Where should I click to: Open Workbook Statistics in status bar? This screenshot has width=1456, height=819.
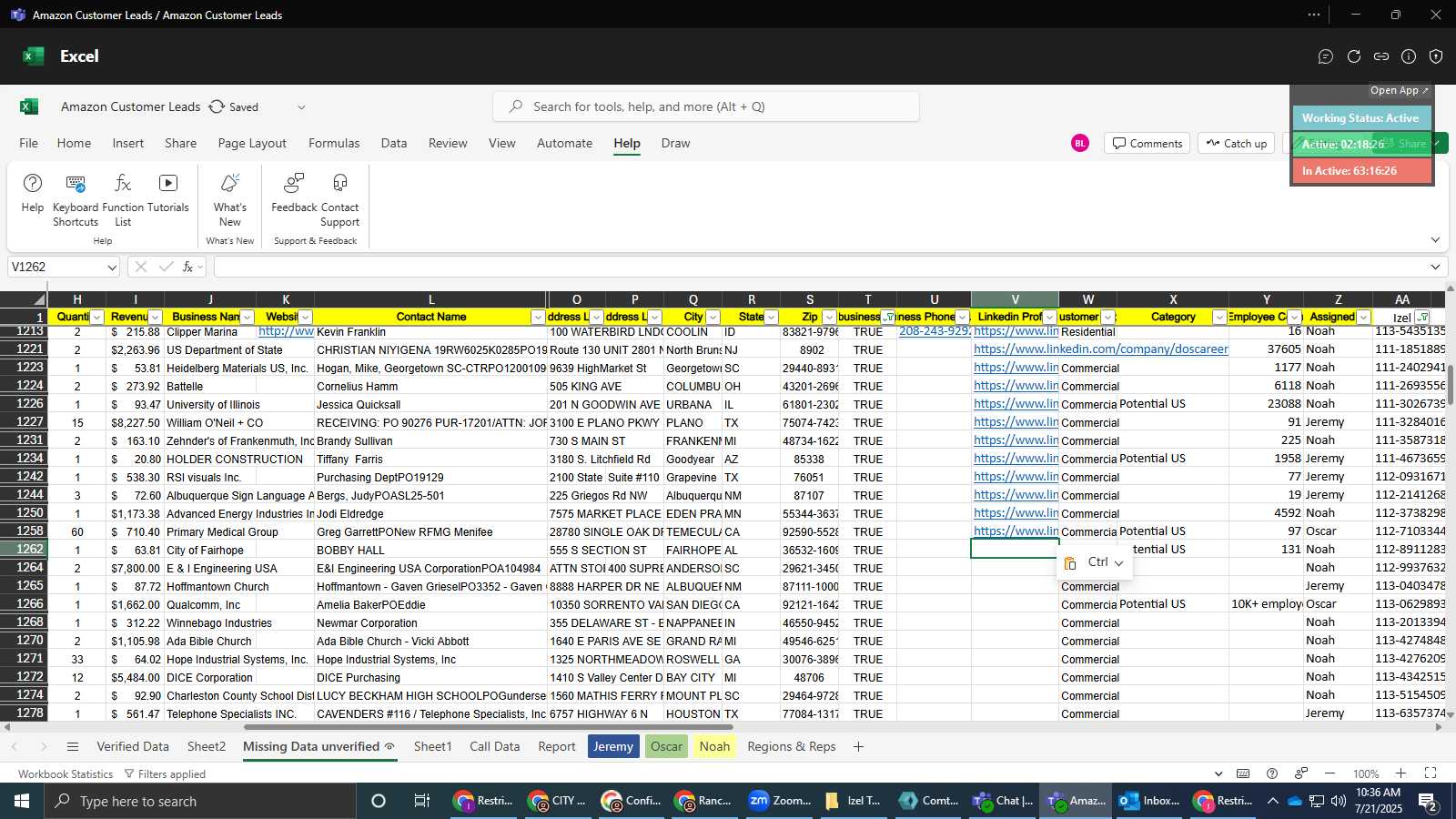(66, 773)
